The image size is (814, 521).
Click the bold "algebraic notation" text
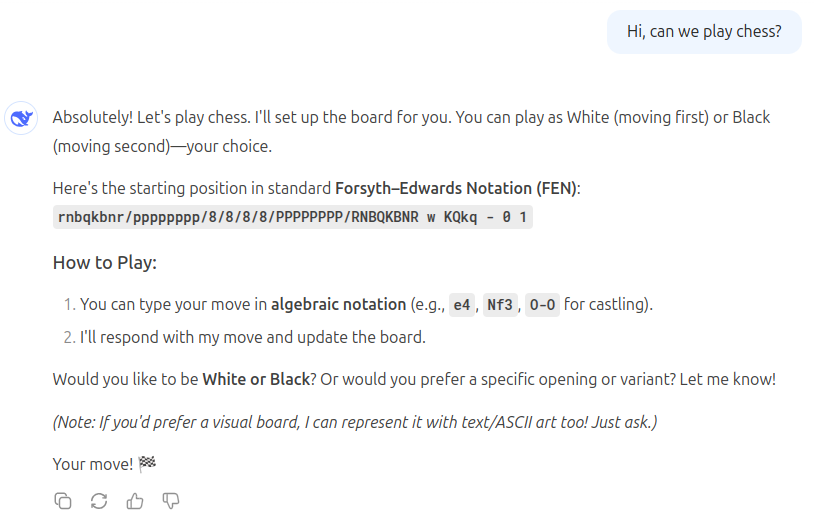point(338,304)
